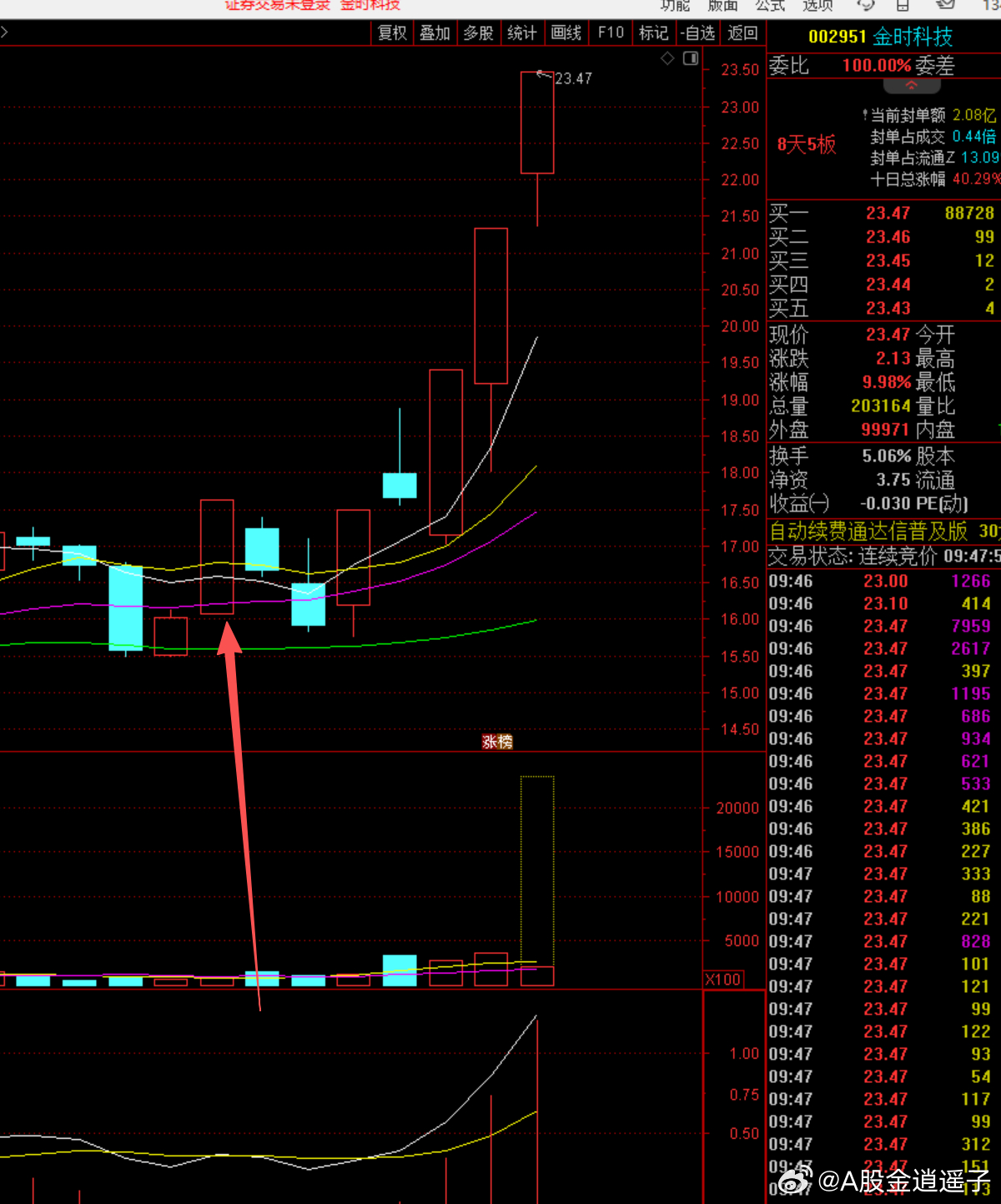1001x1204 pixels.
Task: Click the 收益 -0.030 value
Action: pyautogui.click(x=885, y=504)
